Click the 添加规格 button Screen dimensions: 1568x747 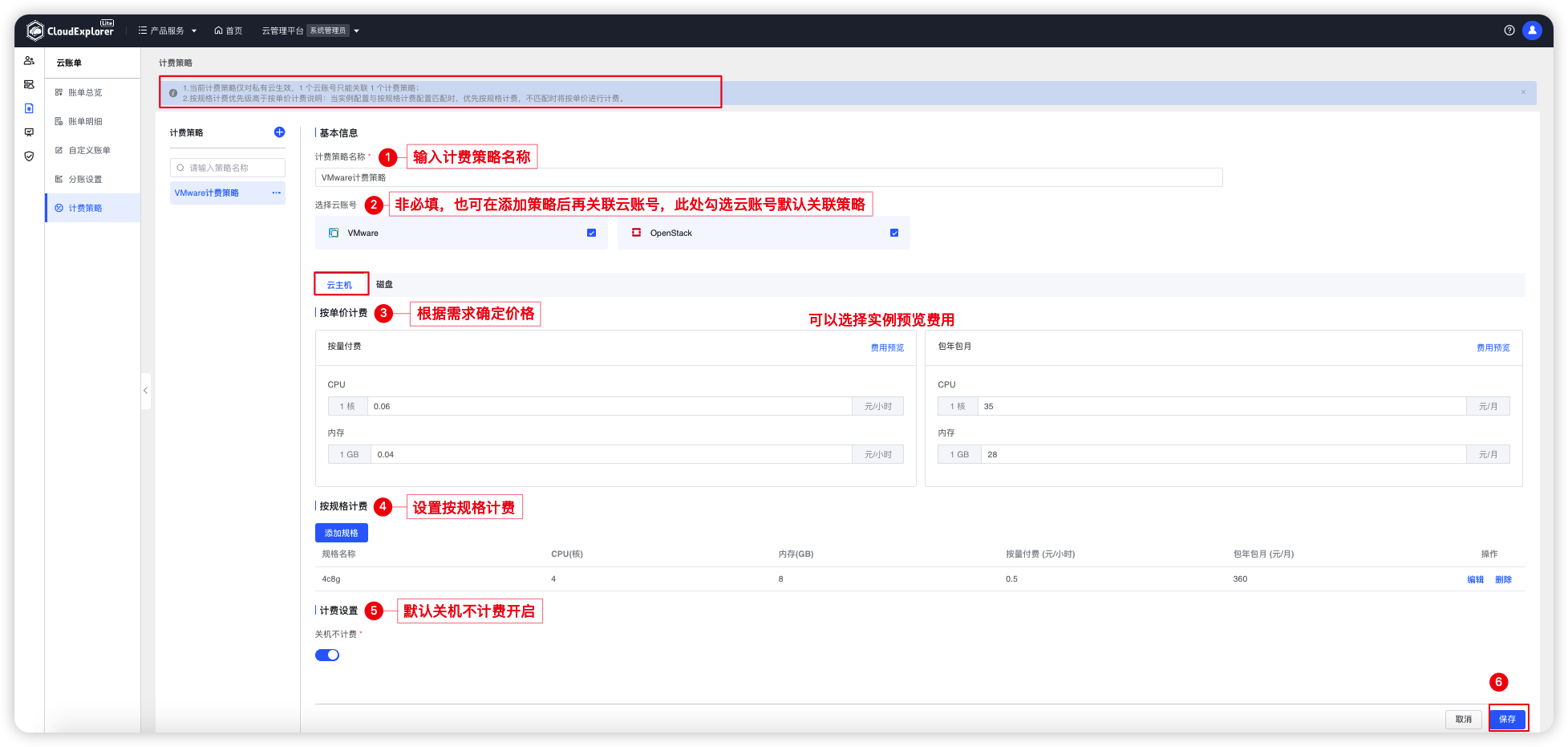pyautogui.click(x=342, y=533)
